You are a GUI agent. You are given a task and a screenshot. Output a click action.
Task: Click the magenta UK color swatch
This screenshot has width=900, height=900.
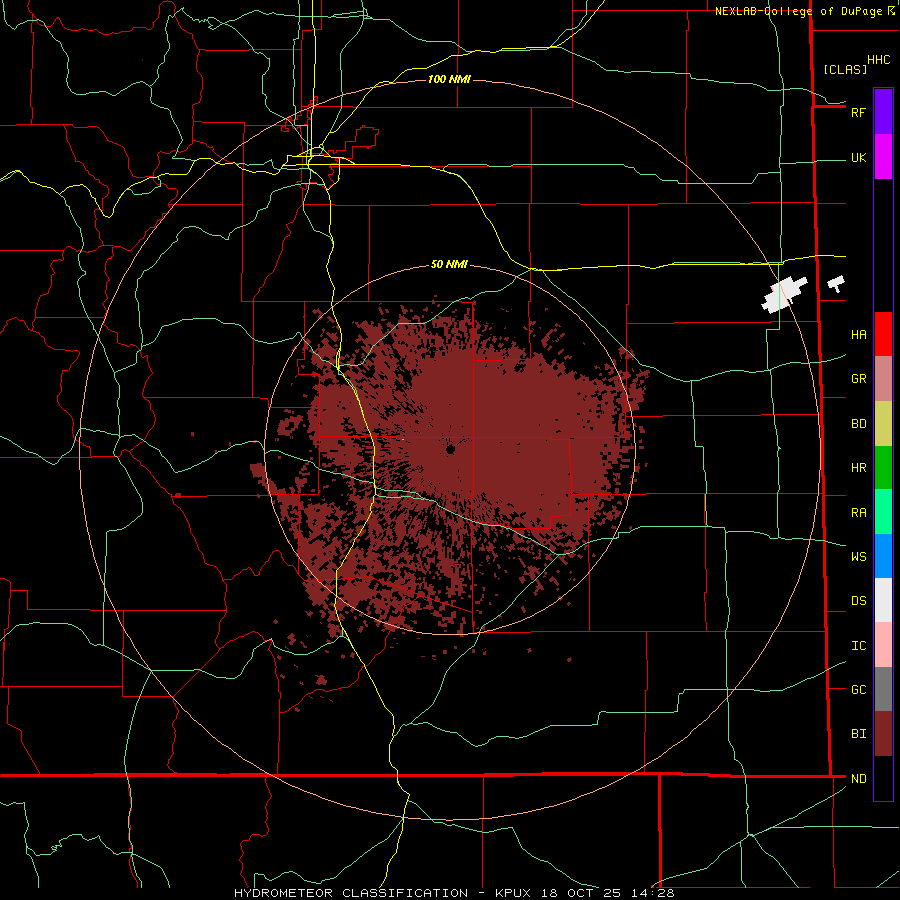(883, 156)
